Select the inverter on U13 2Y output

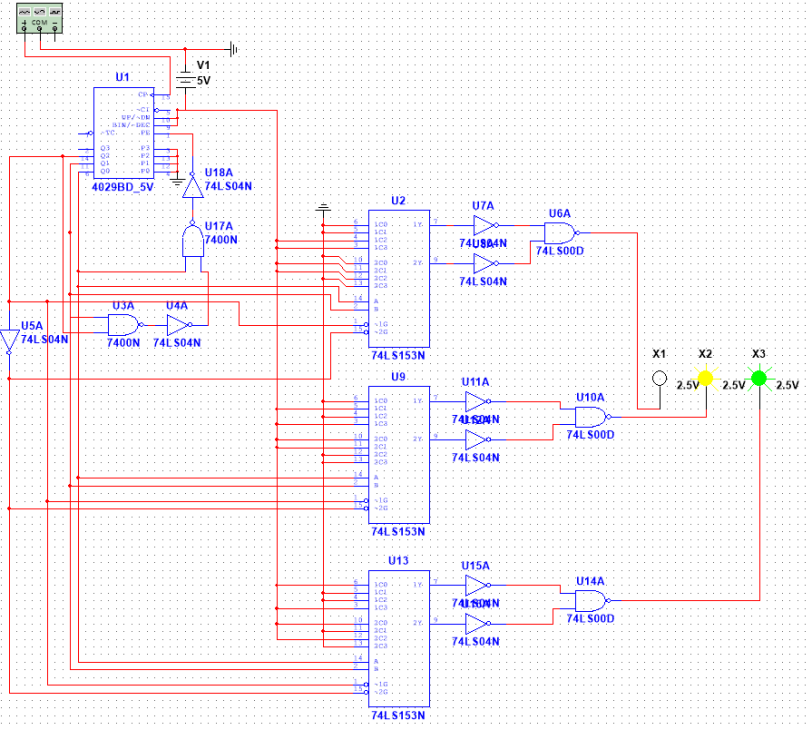[478, 623]
